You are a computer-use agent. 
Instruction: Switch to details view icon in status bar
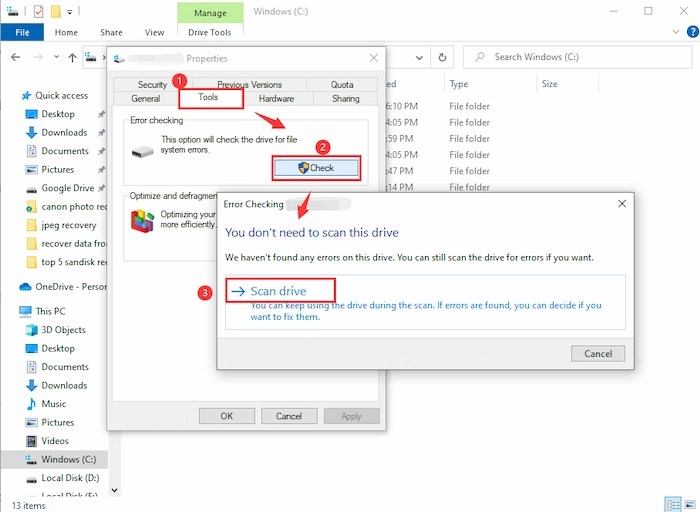tap(673, 505)
